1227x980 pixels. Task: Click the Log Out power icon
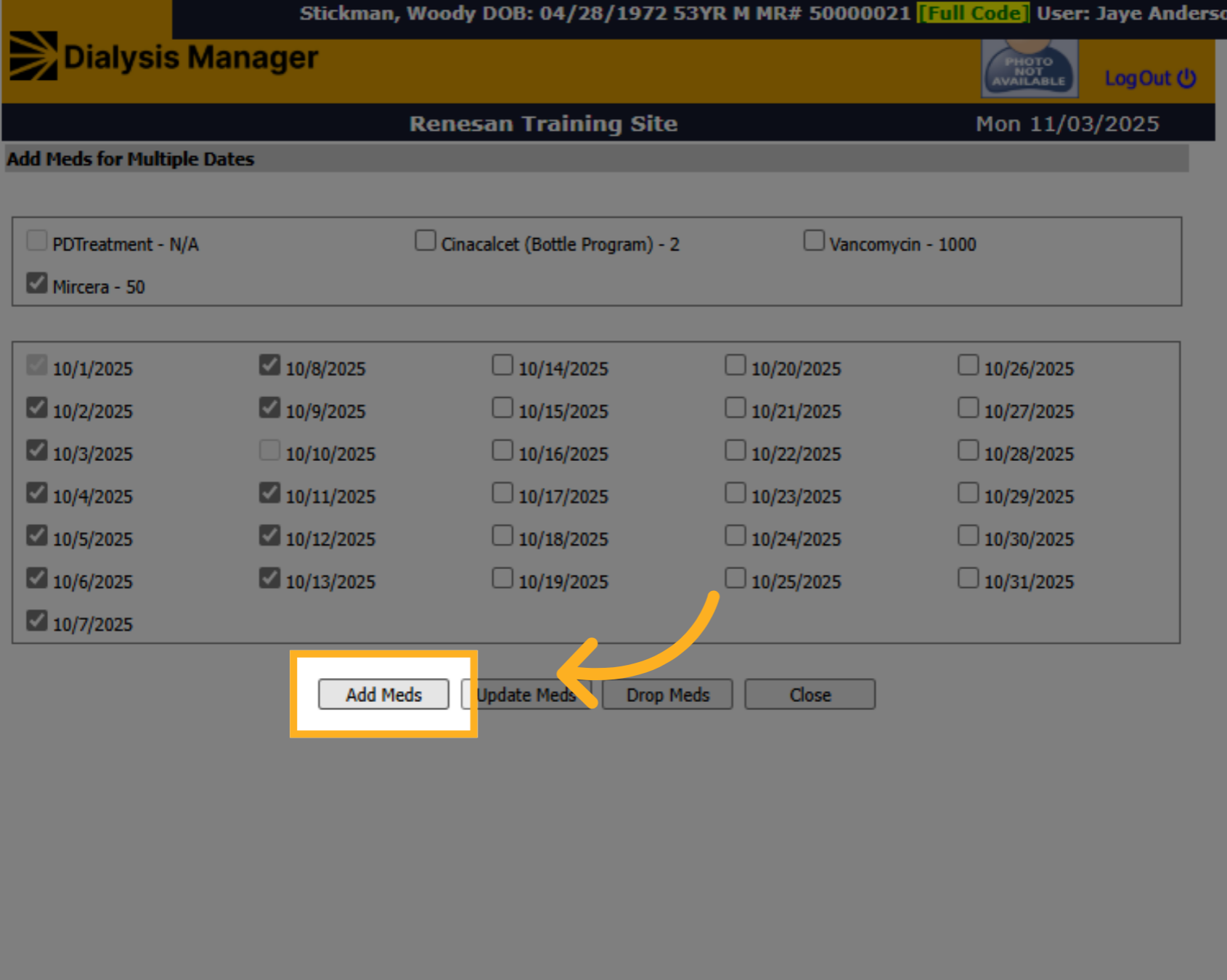(1186, 78)
